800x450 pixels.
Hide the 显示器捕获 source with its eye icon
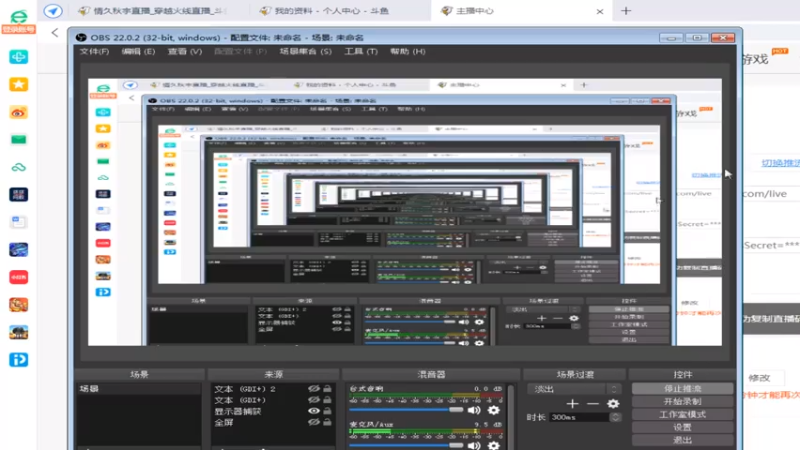click(x=314, y=411)
